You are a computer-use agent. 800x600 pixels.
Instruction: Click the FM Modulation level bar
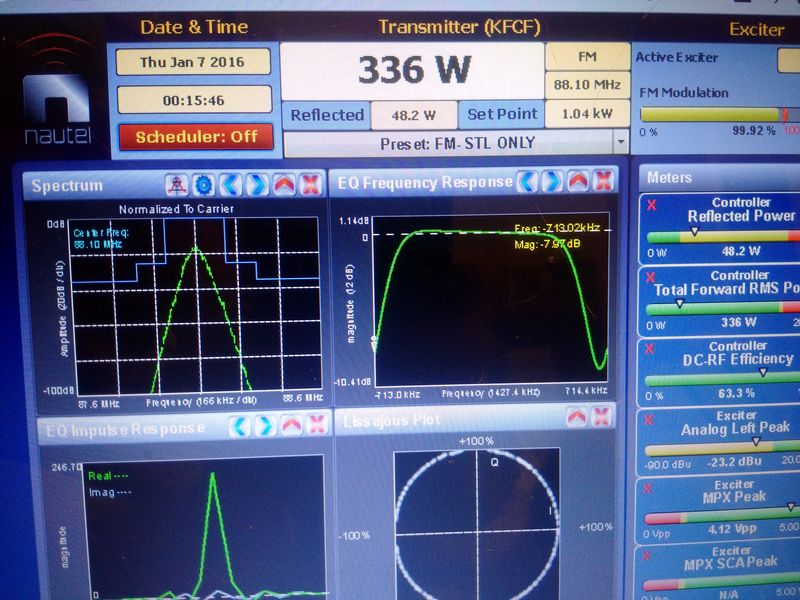click(x=710, y=115)
